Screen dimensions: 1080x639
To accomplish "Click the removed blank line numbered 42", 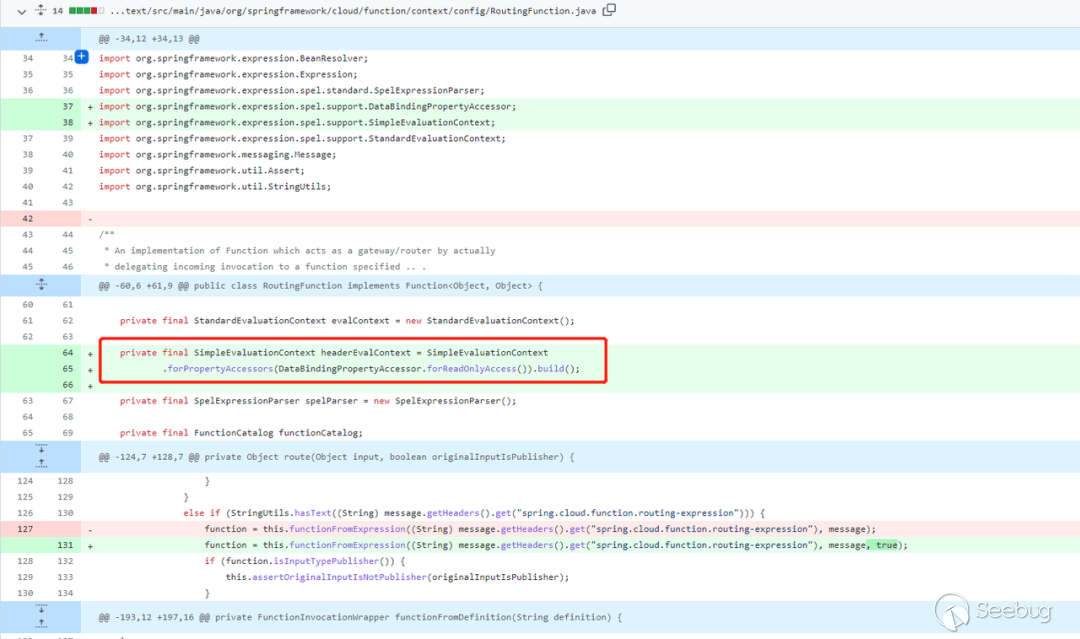I will click(540, 218).
